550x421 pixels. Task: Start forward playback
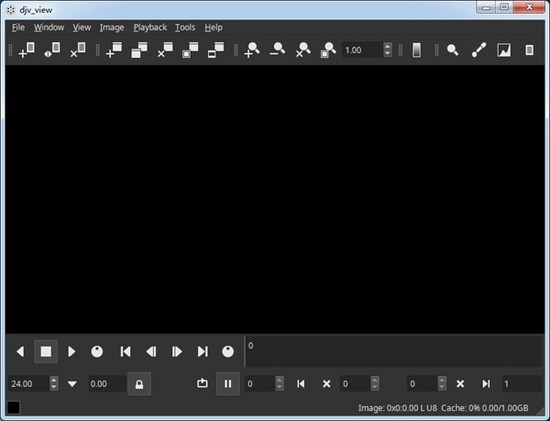(72, 352)
